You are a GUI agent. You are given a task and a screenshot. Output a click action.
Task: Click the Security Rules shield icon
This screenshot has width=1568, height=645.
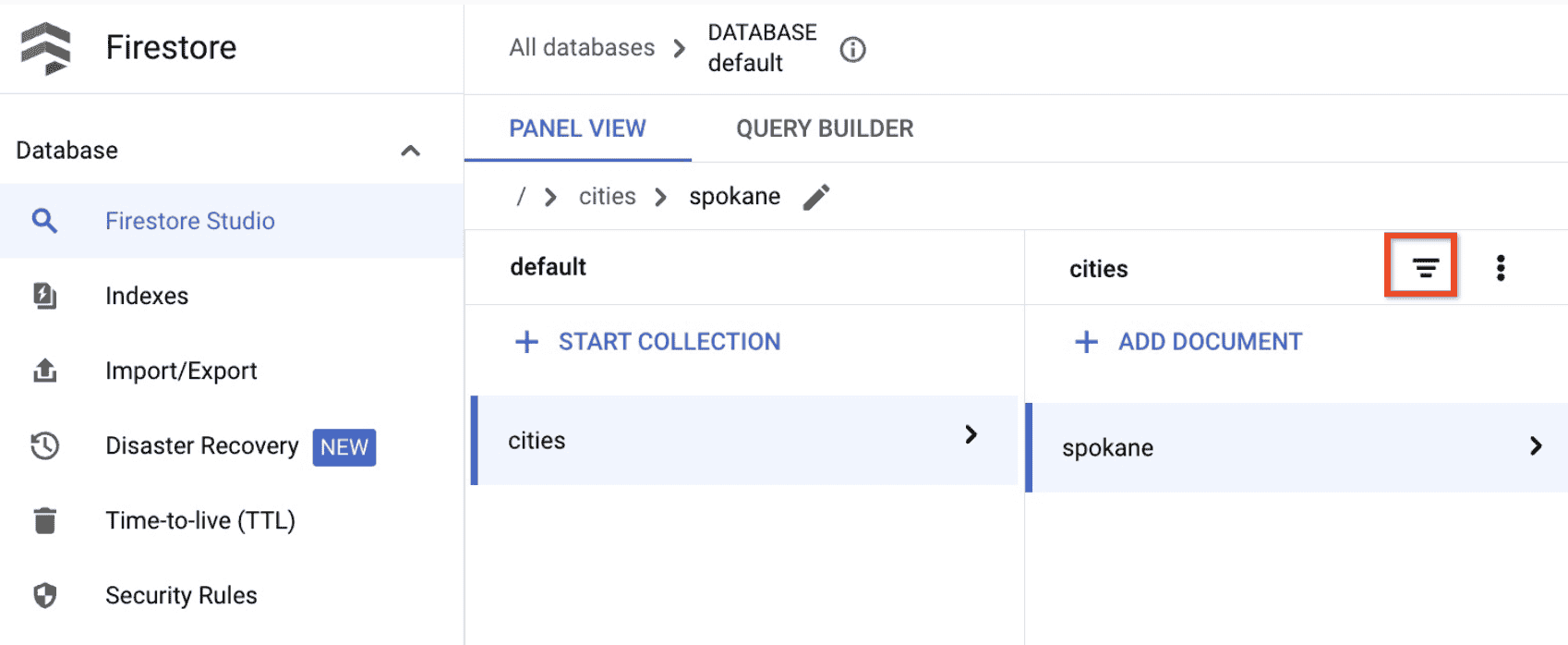(44, 595)
